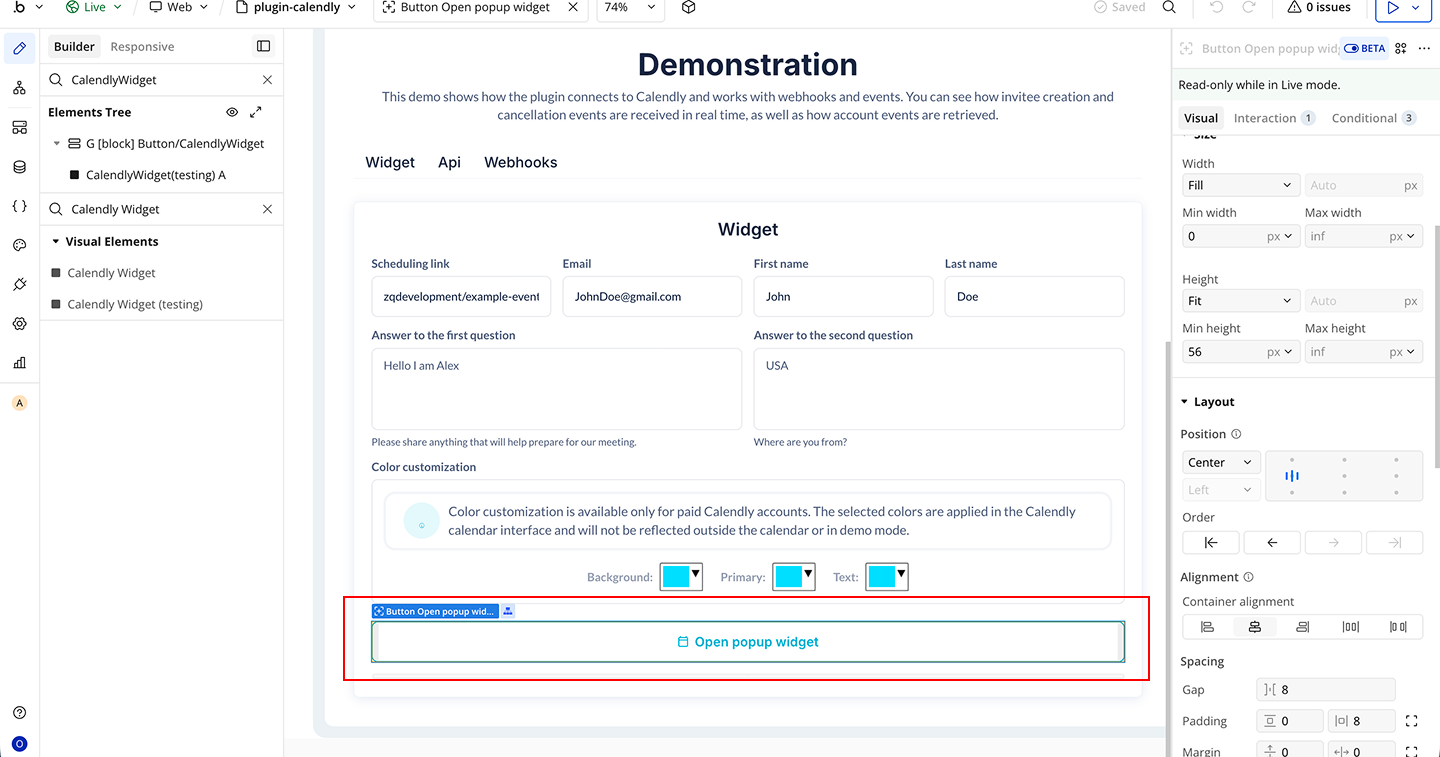Pick the Primary color swatch
Screen dimensions: 1440x757
794,577
